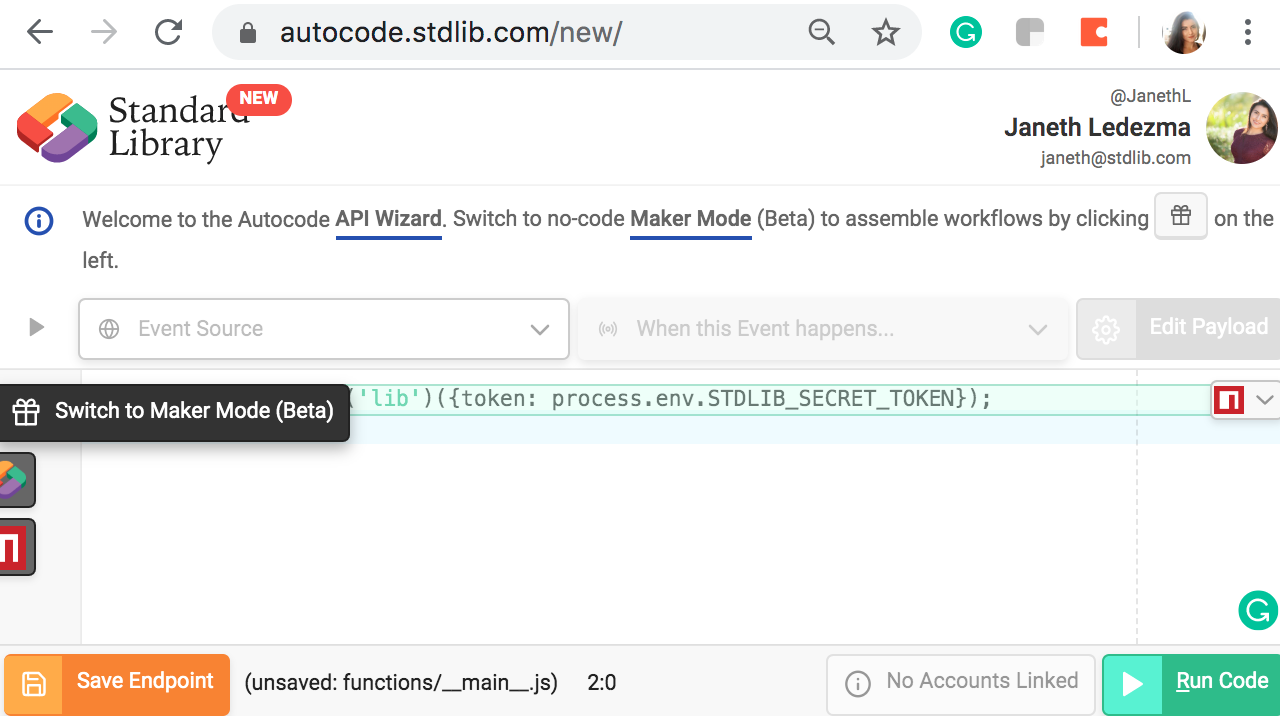This screenshot has height=716, width=1280.
Task: Open Chrome three-dot menu
Action: coord(1247,33)
